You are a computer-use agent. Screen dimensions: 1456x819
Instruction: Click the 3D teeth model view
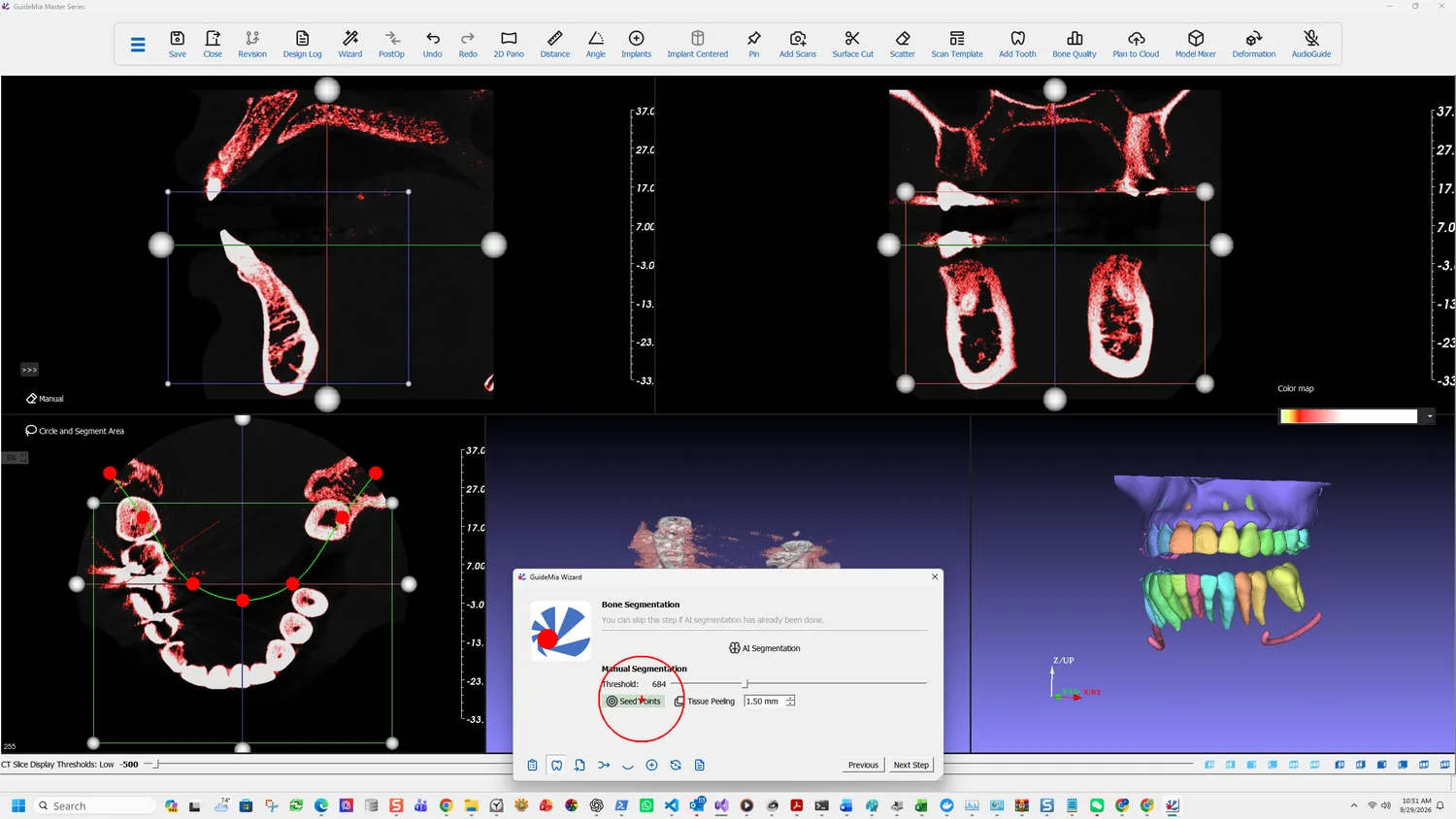pos(1213,585)
